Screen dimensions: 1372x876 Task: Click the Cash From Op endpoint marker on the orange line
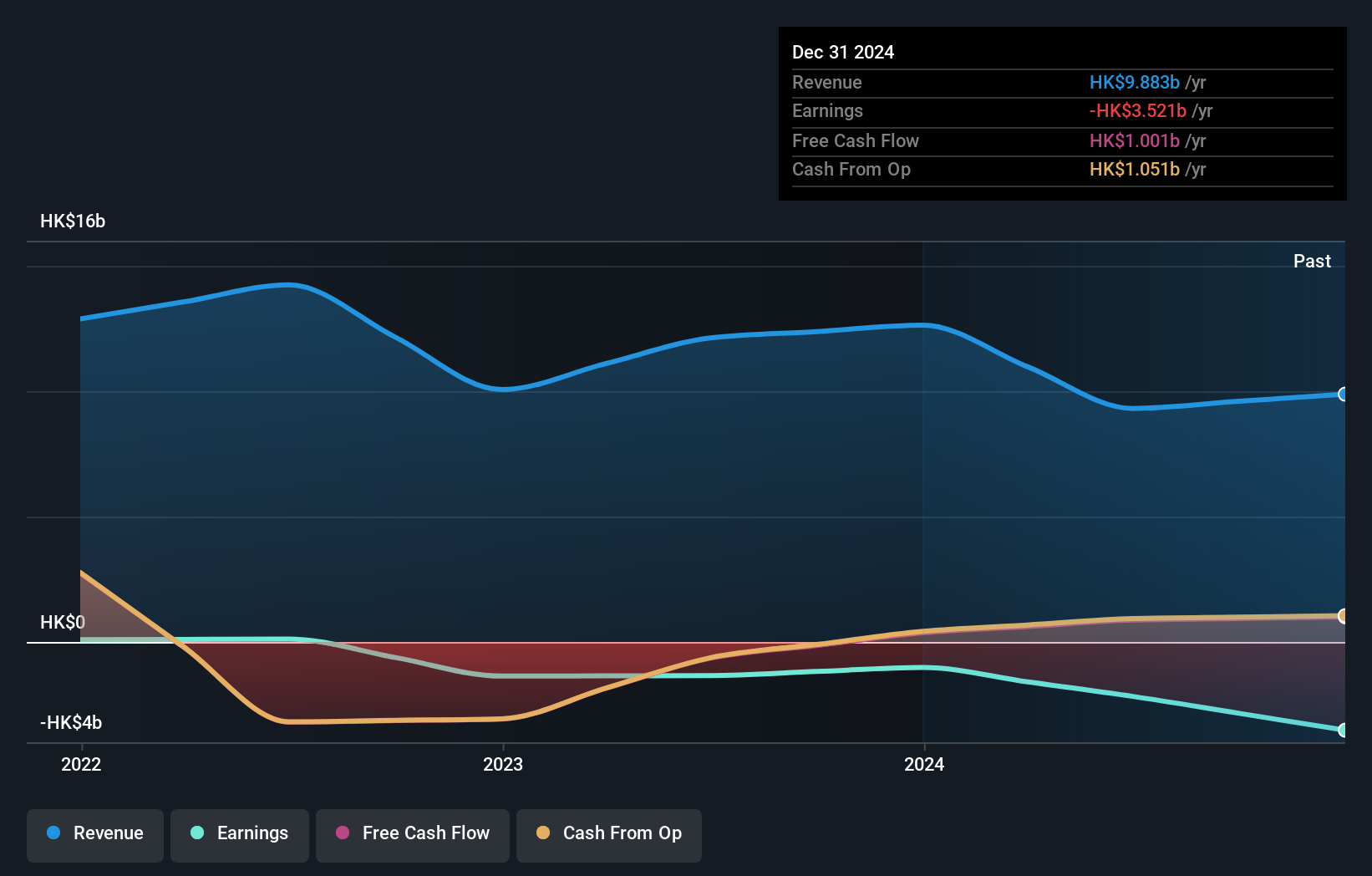click(1343, 616)
